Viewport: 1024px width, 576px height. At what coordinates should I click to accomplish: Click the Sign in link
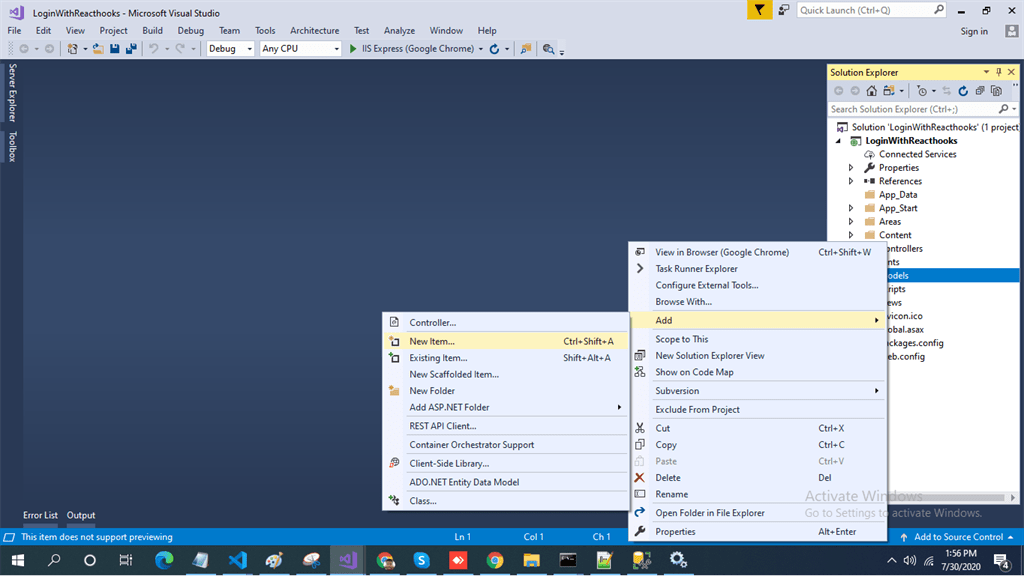(x=974, y=31)
